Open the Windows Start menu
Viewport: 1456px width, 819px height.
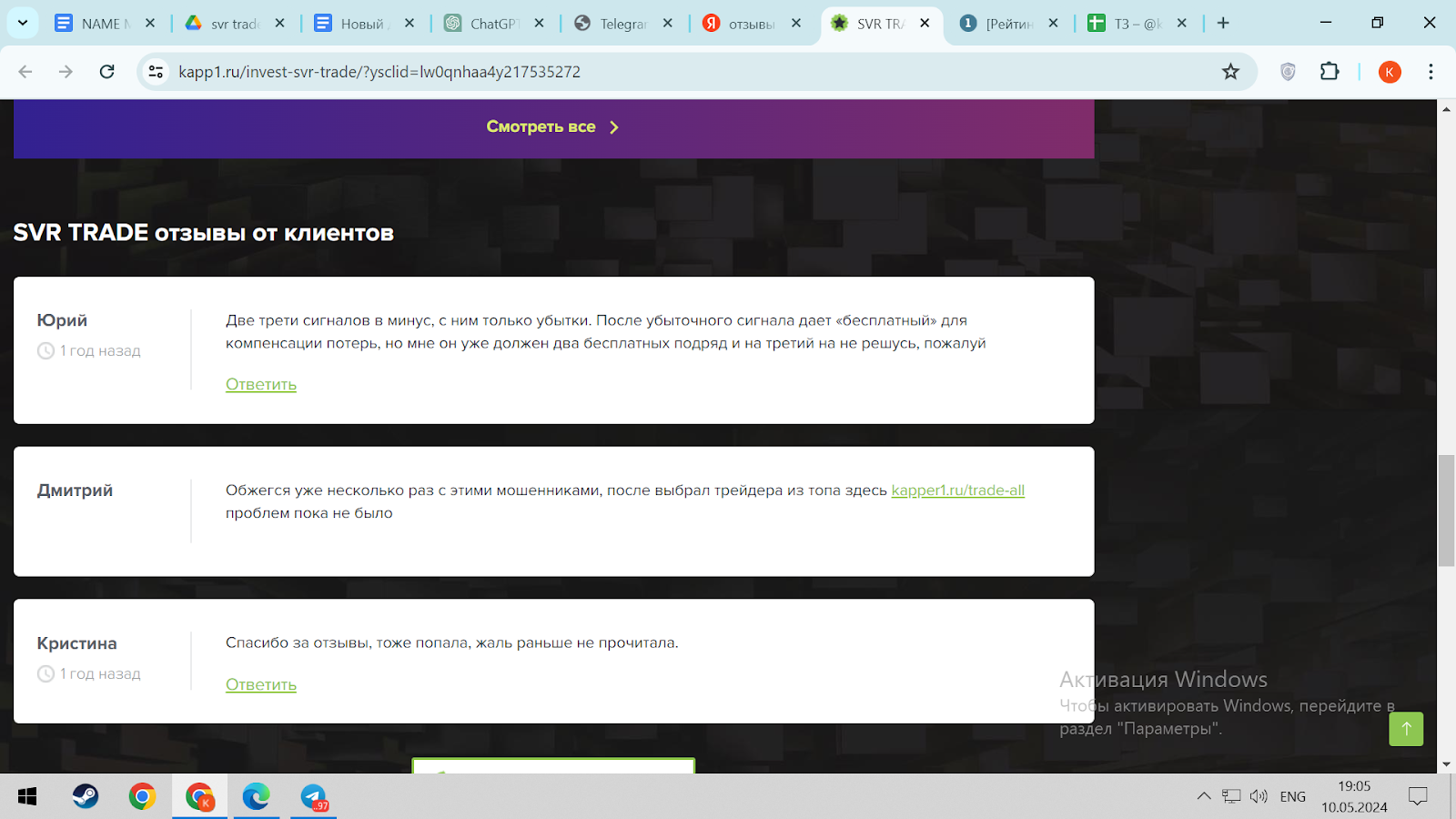click(27, 797)
